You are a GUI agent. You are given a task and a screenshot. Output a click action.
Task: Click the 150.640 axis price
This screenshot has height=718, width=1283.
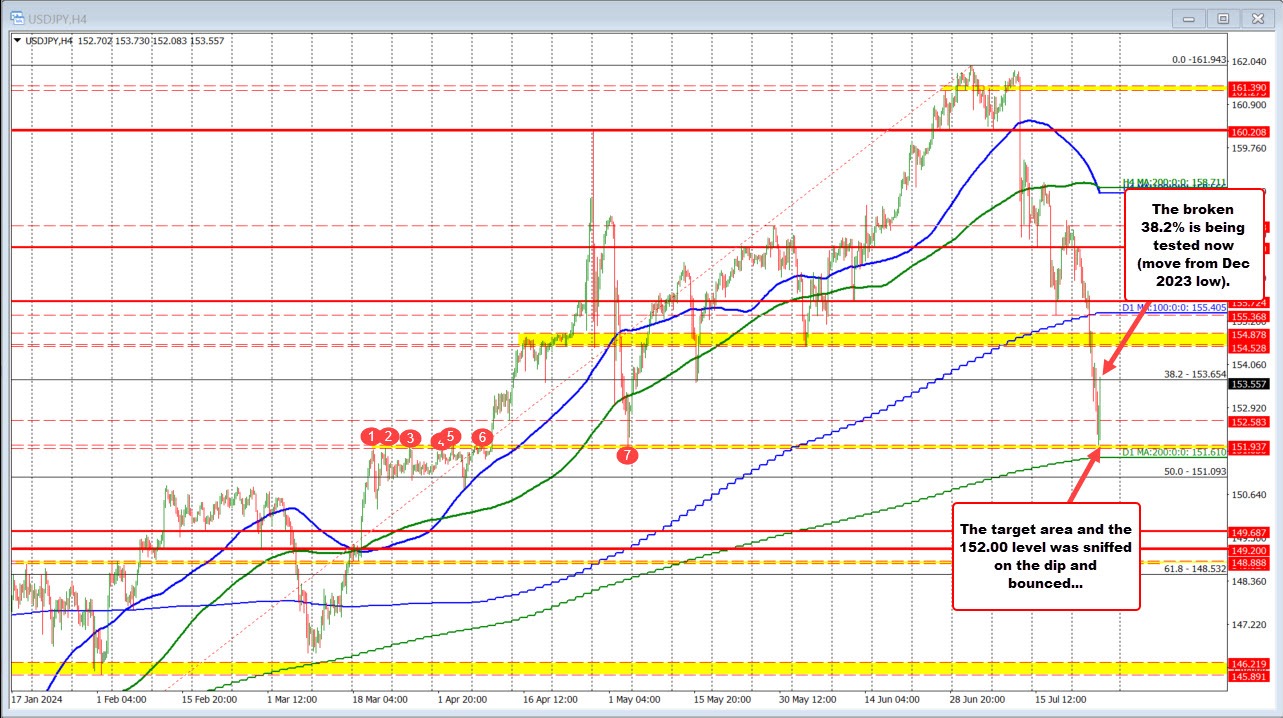(x=1251, y=494)
